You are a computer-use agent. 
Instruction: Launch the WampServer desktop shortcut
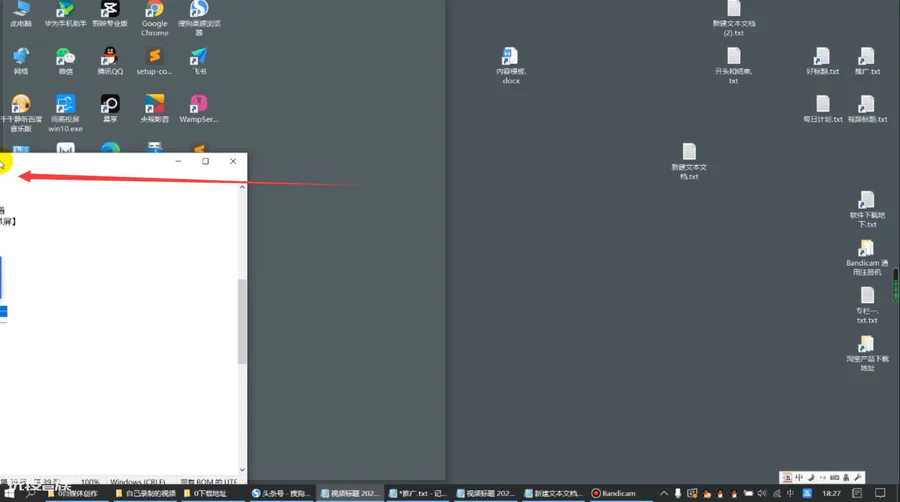(x=199, y=109)
